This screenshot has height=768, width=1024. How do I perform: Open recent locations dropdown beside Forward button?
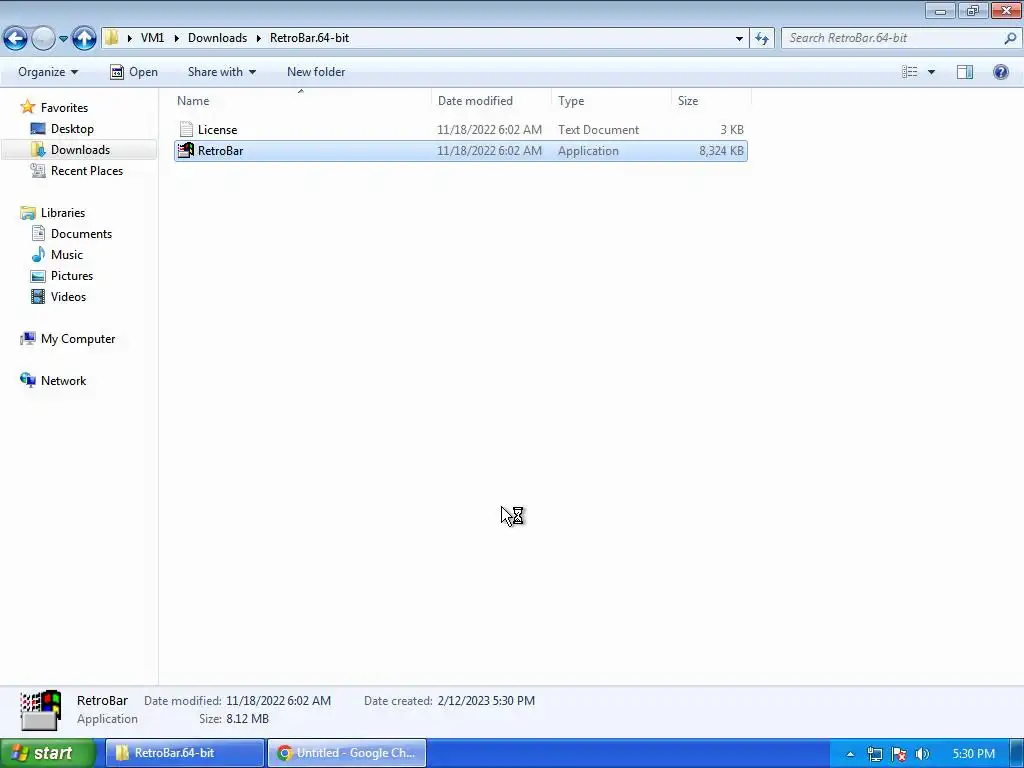coord(63,39)
